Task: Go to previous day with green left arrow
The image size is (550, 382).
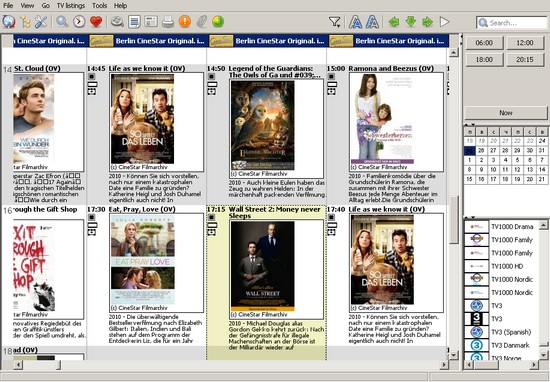Action: point(394,22)
